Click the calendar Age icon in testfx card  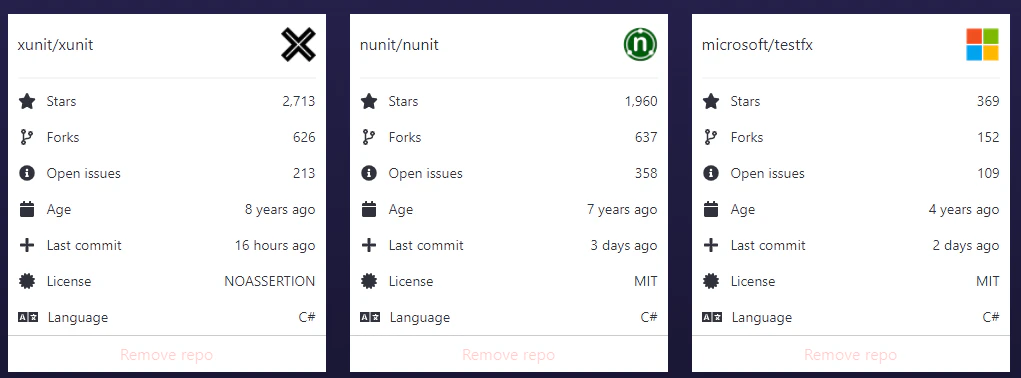[710, 209]
